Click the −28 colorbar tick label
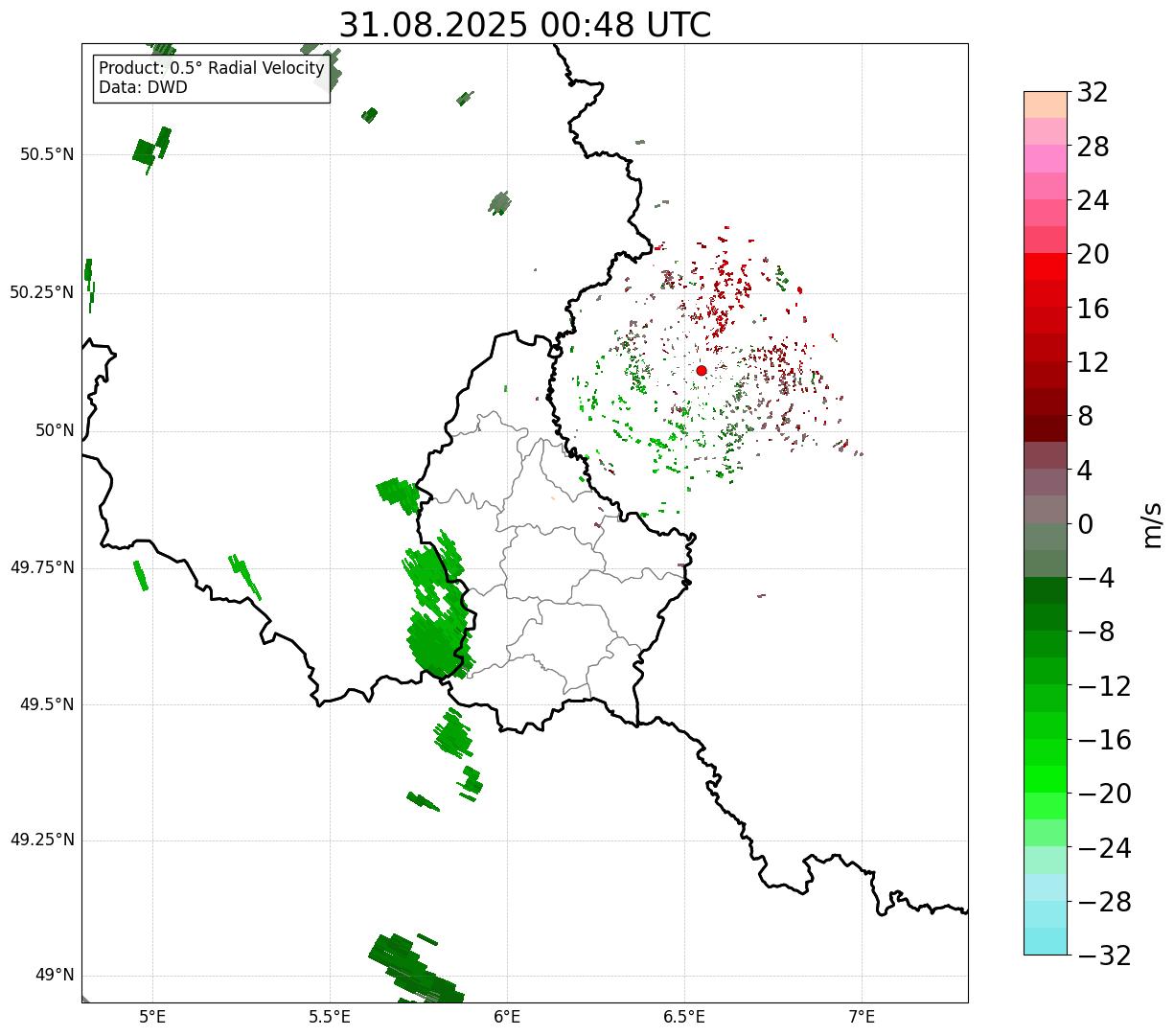 (1104, 902)
